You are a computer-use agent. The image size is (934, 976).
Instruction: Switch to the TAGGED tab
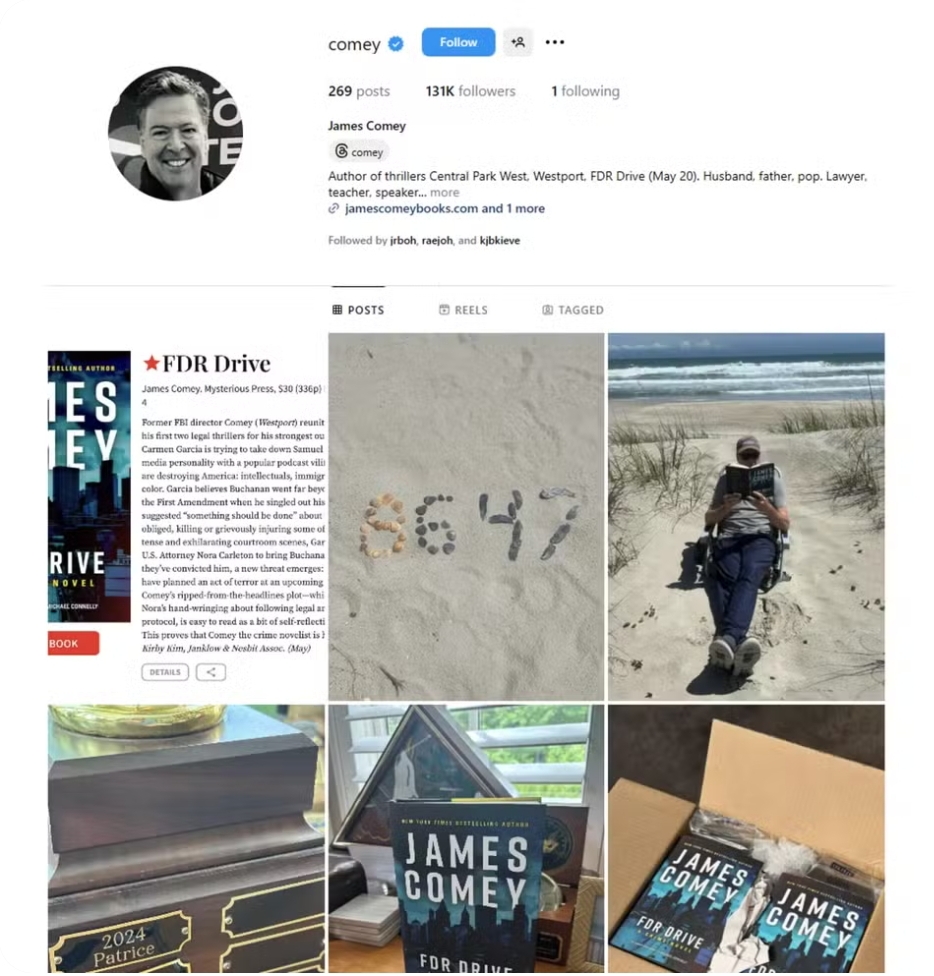tap(573, 310)
